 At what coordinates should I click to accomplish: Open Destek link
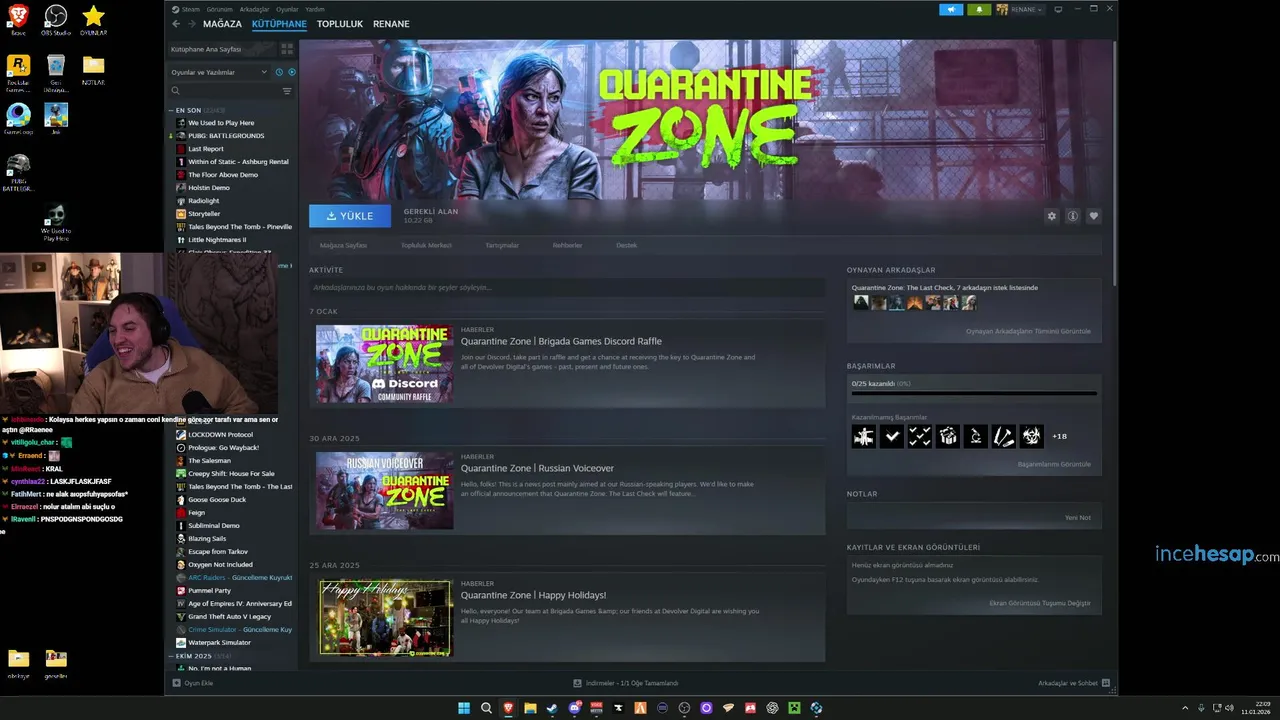click(x=626, y=245)
